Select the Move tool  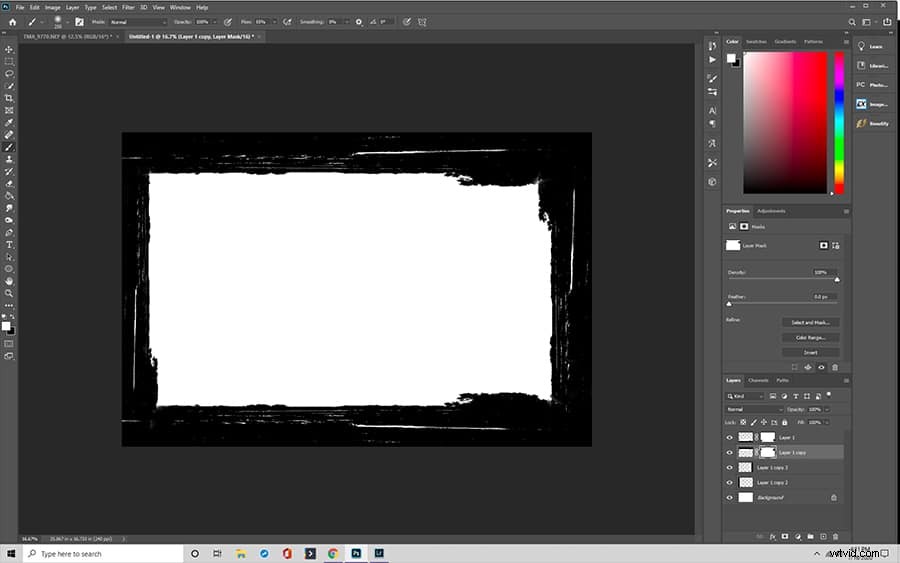[9, 49]
